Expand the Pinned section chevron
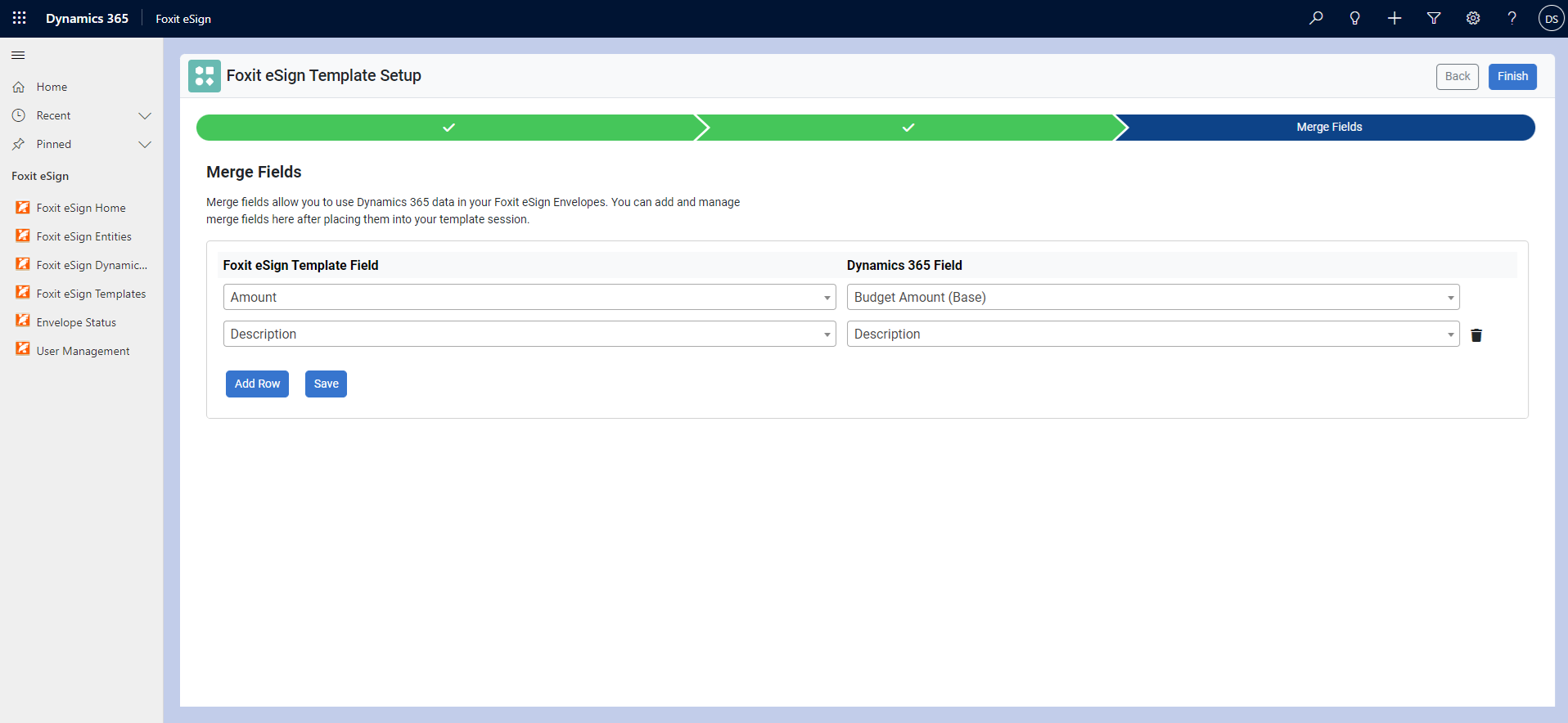This screenshot has width=1568, height=723. pyautogui.click(x=145, y=144)
